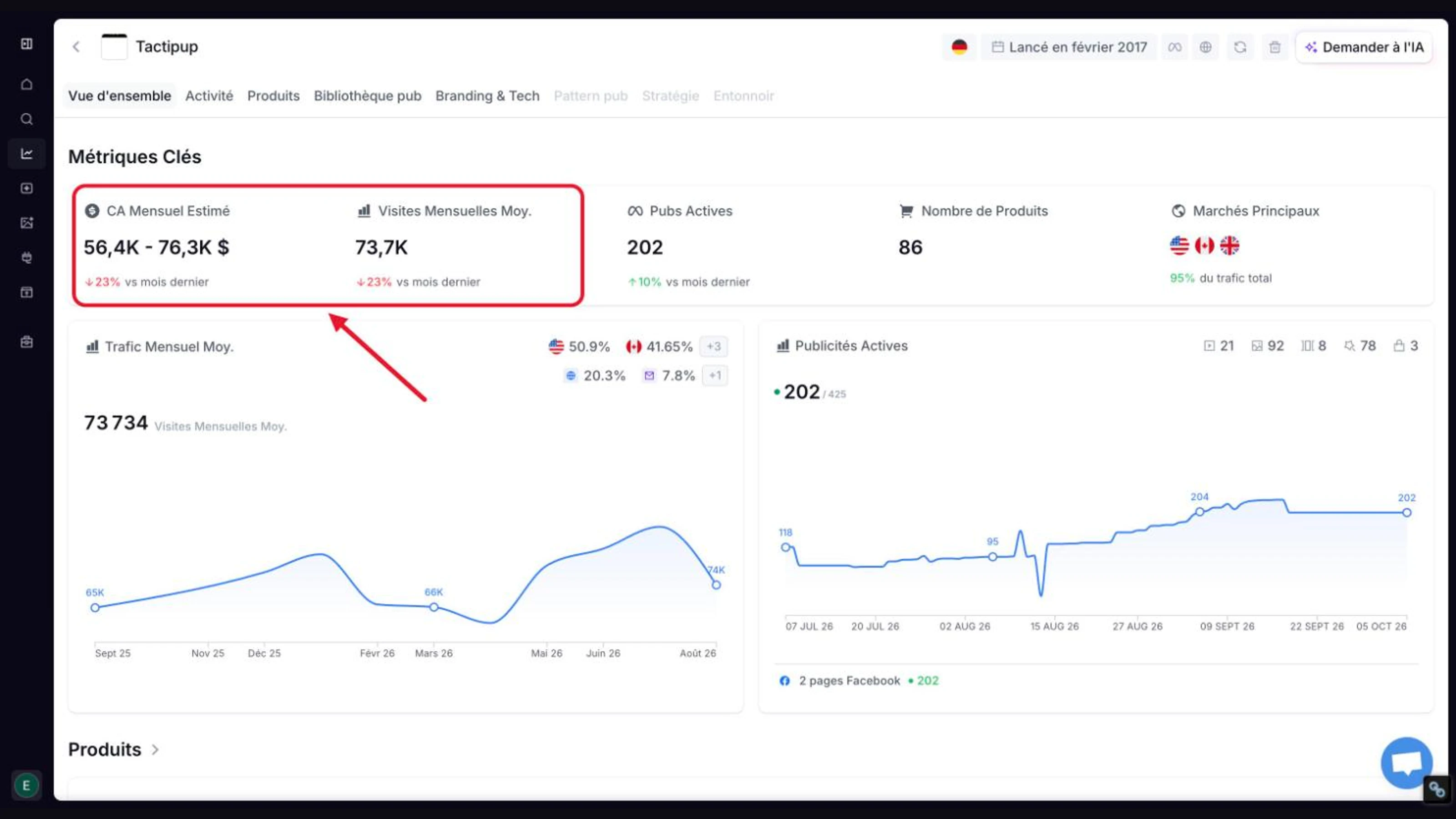Open the chat support bubble
The height and width of the screenshot is (819, 1456).
click(x=1406, y=763)
